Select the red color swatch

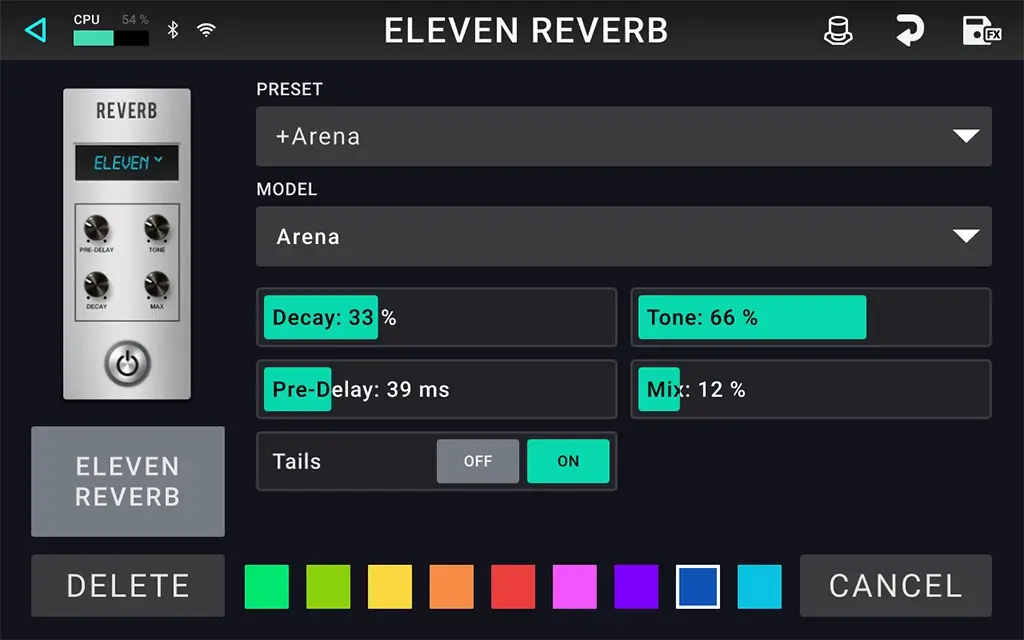(513, 586)
